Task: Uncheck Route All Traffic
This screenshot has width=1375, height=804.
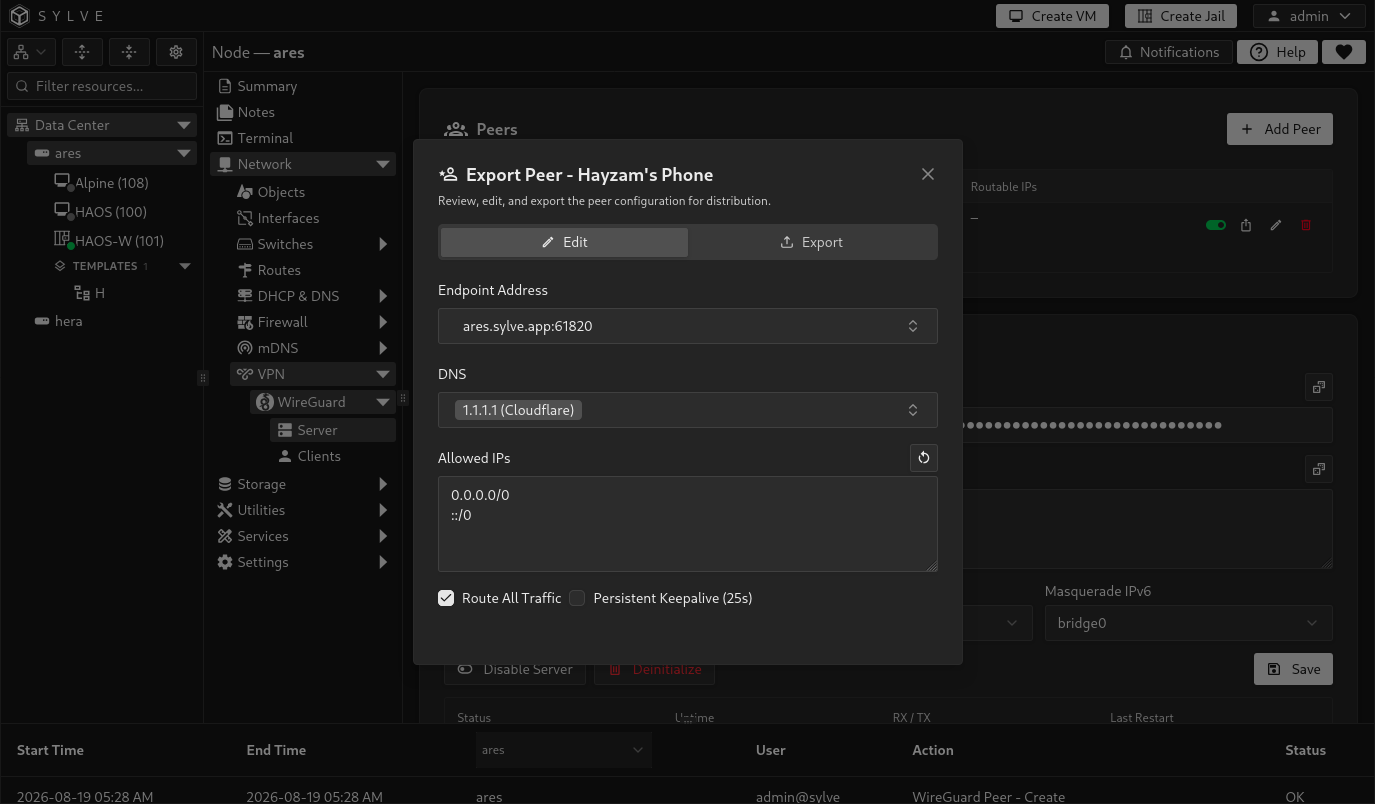Action: tap(446, 598)
